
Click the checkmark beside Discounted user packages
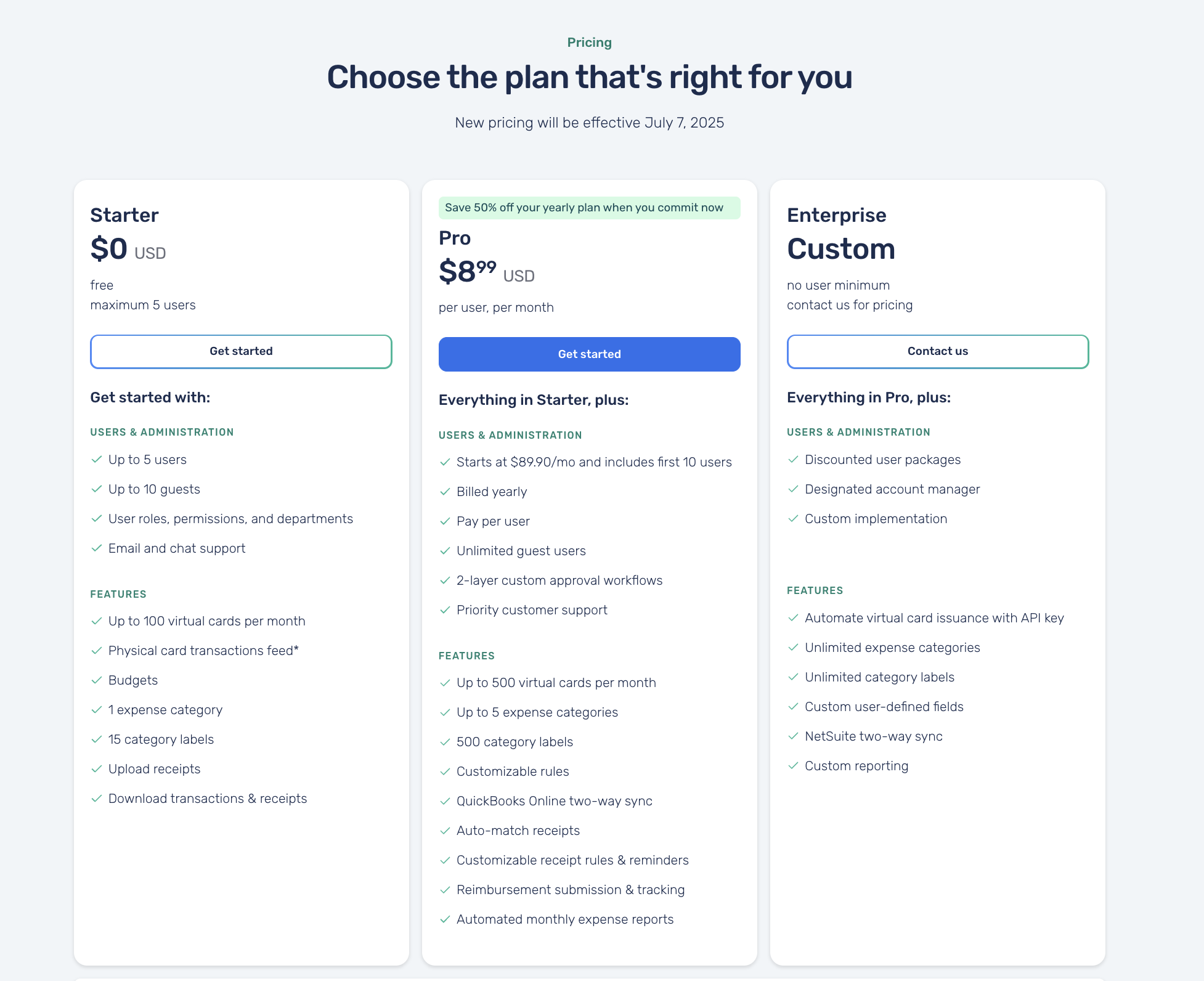[x=793, y=460]
